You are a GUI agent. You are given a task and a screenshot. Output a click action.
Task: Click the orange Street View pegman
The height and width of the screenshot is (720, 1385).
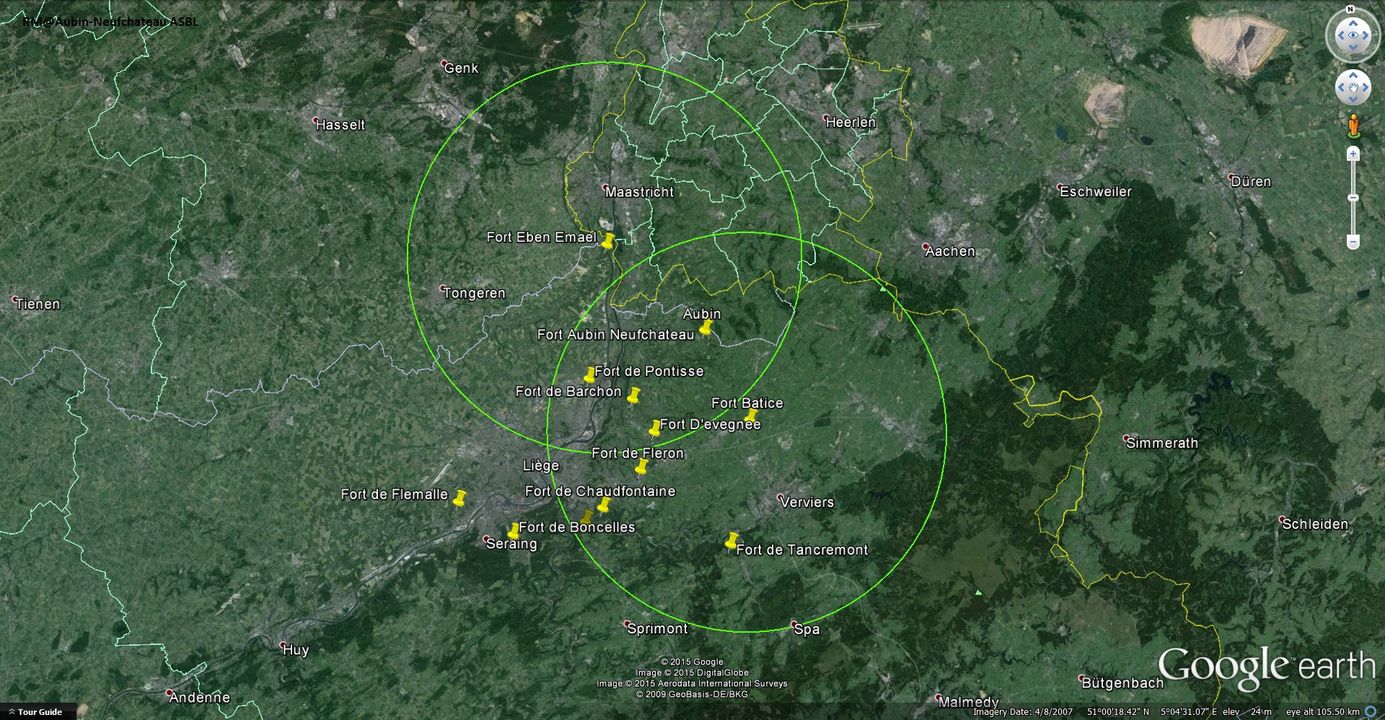click(1353, 126)
